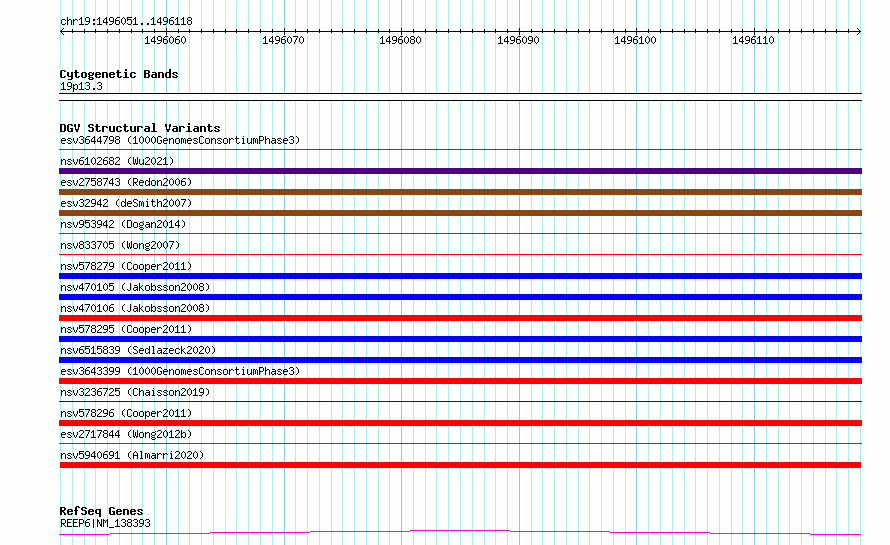Click the blue nsv470105 variant bar

pos(460,297)
